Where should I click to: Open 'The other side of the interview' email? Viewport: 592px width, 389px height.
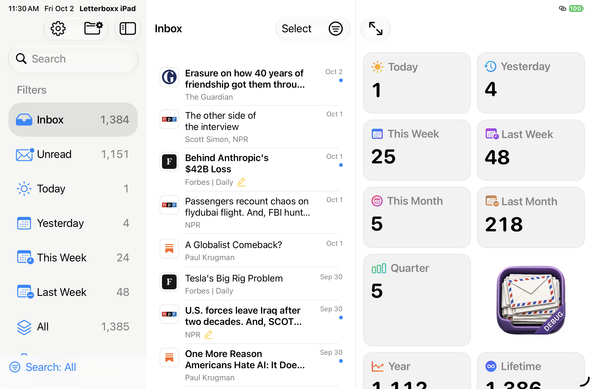point(251,127)
